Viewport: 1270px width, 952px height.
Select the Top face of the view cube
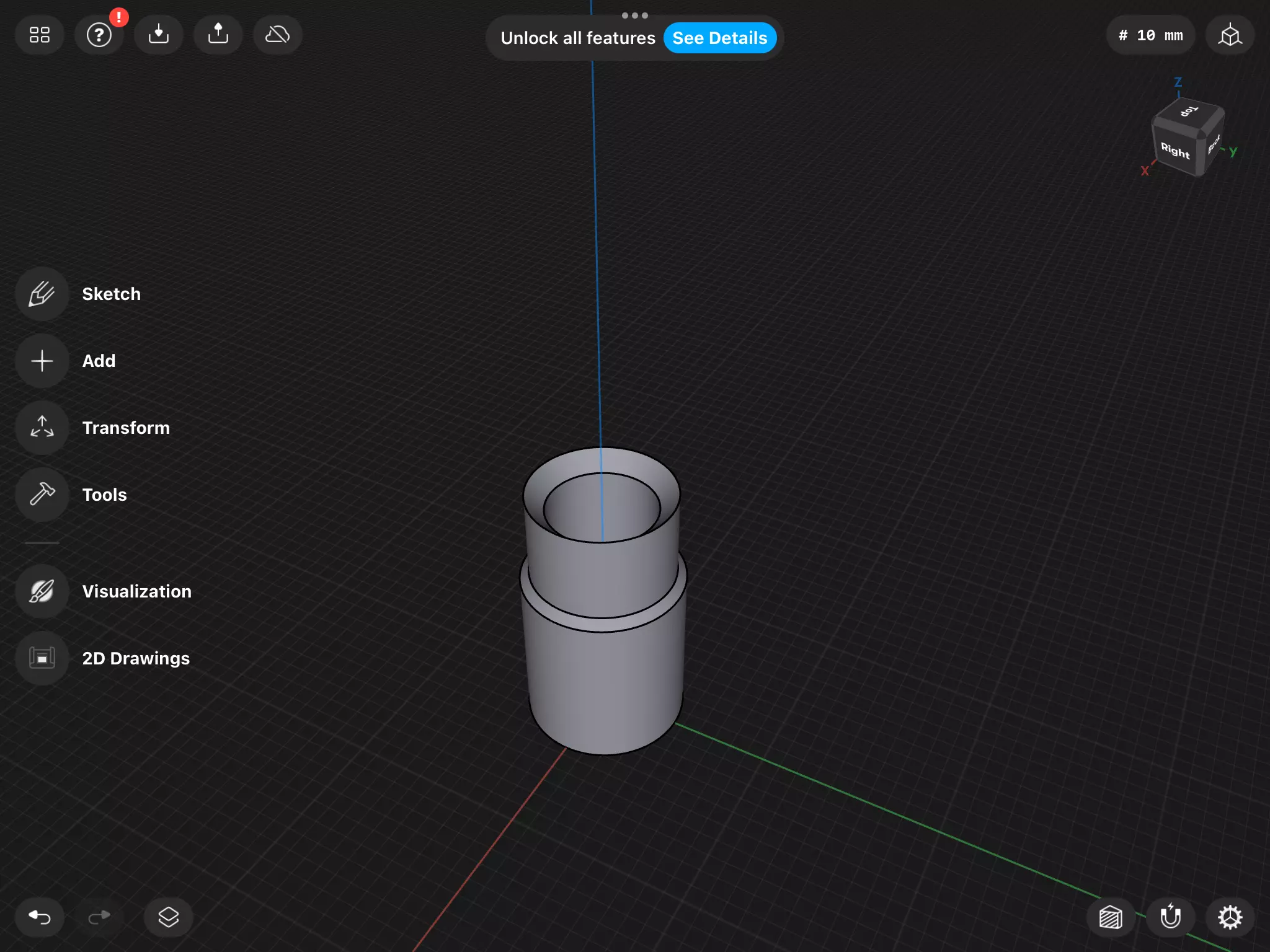click(1189, 112)
